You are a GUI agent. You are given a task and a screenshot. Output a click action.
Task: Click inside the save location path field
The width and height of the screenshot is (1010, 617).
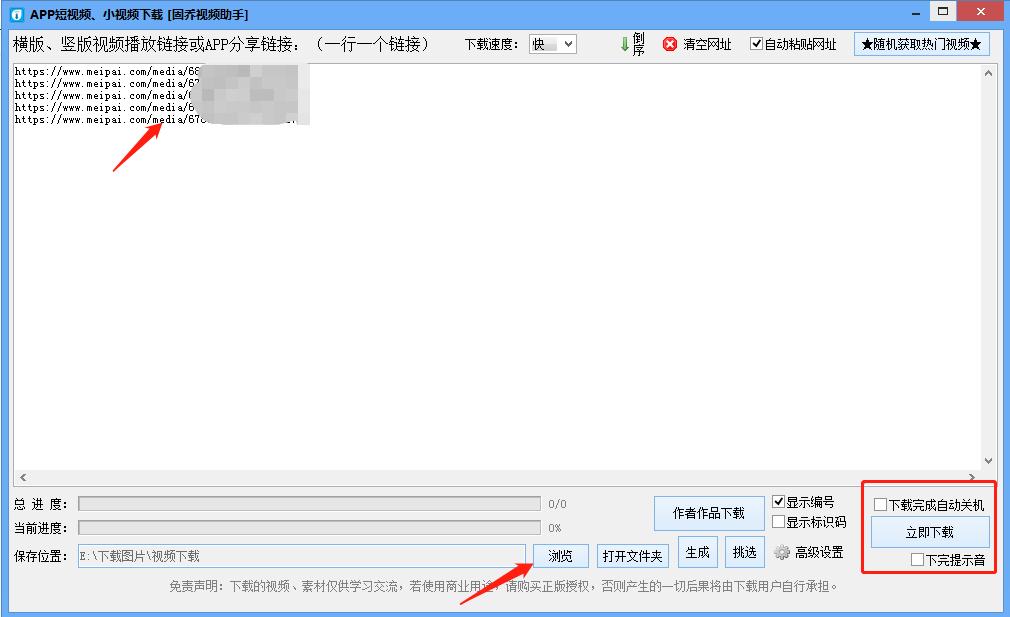[300, 556]
